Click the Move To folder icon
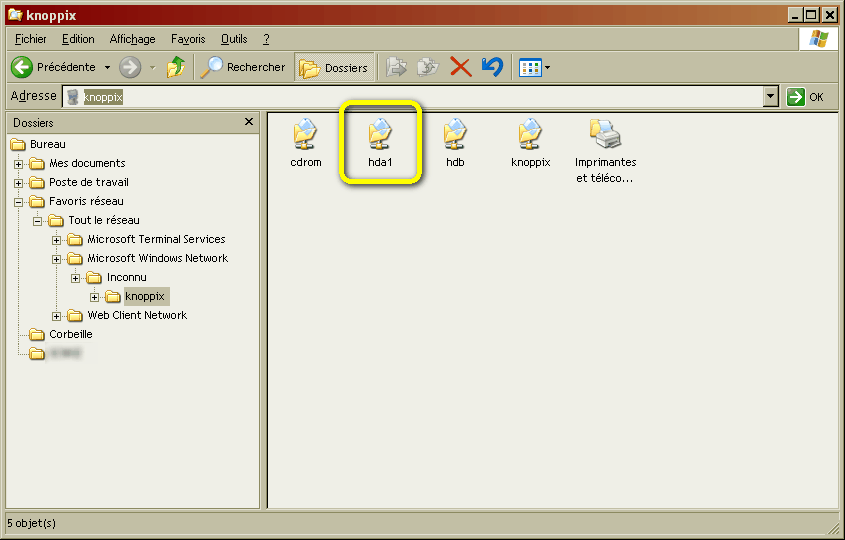 [x=396, y=67]
